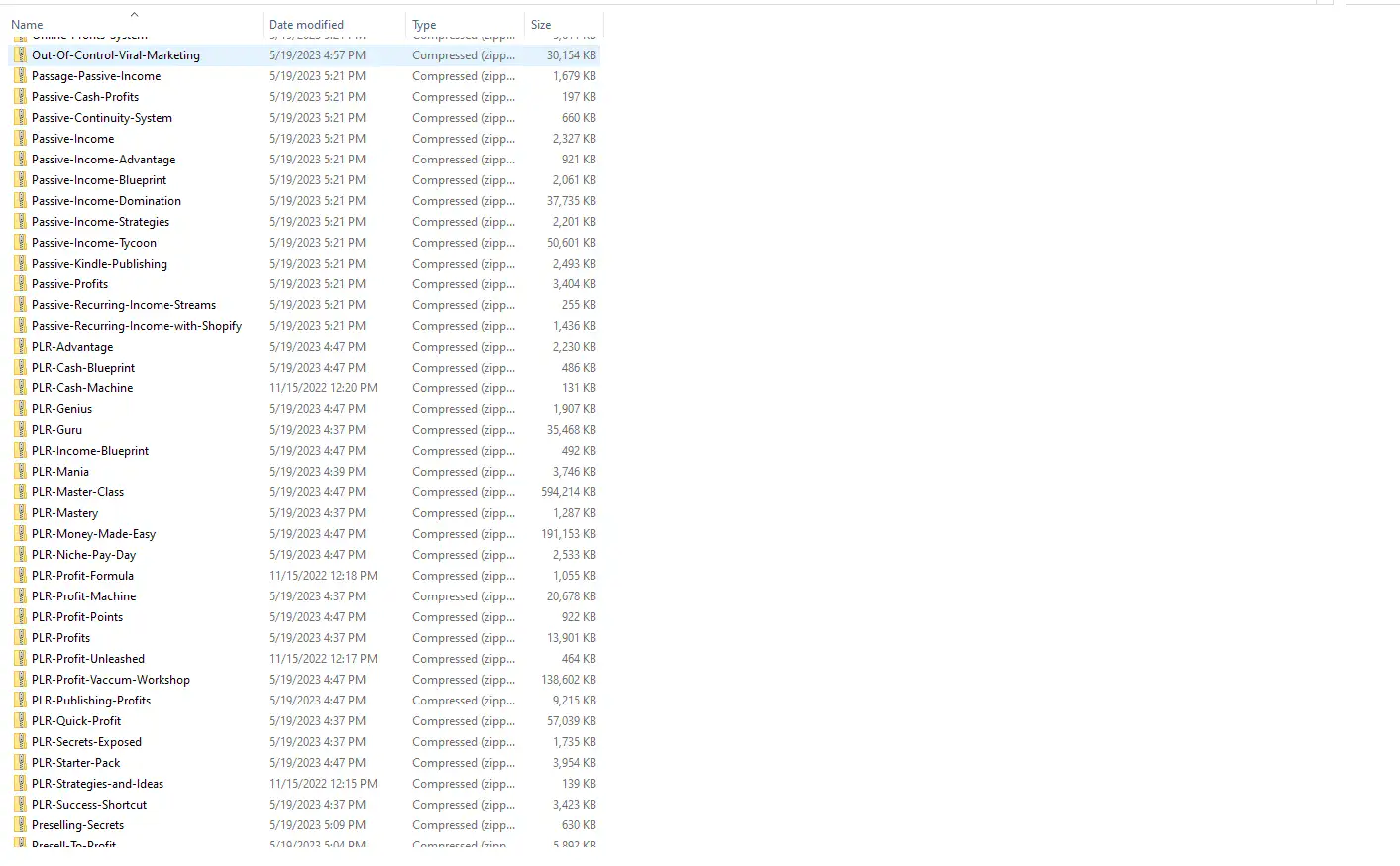
Task: Click the zip icon next to PLR-Cash-Machine
Action: 20,387
